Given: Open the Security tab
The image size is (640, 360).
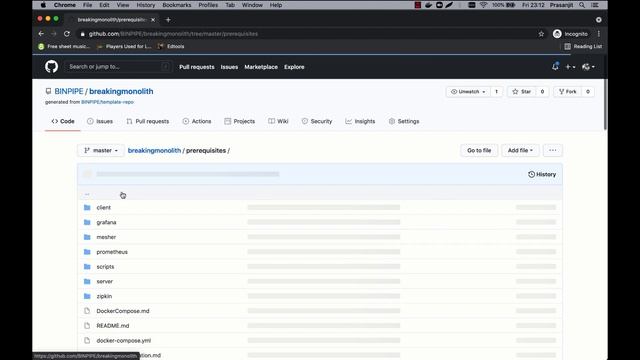Looking at the screenshot, I should [x=317, y=121].
